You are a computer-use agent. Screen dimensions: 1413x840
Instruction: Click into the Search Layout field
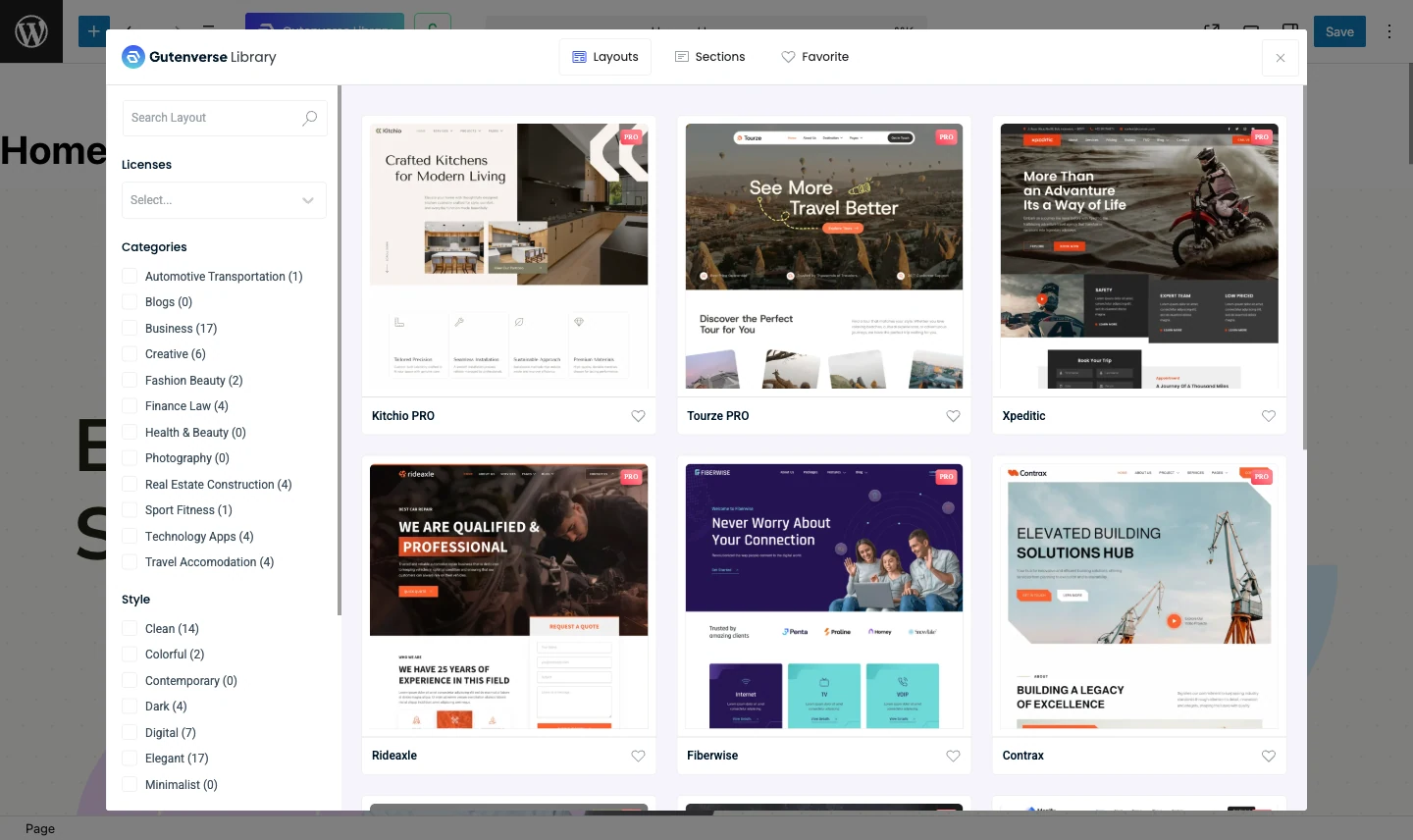pos(211,118)
